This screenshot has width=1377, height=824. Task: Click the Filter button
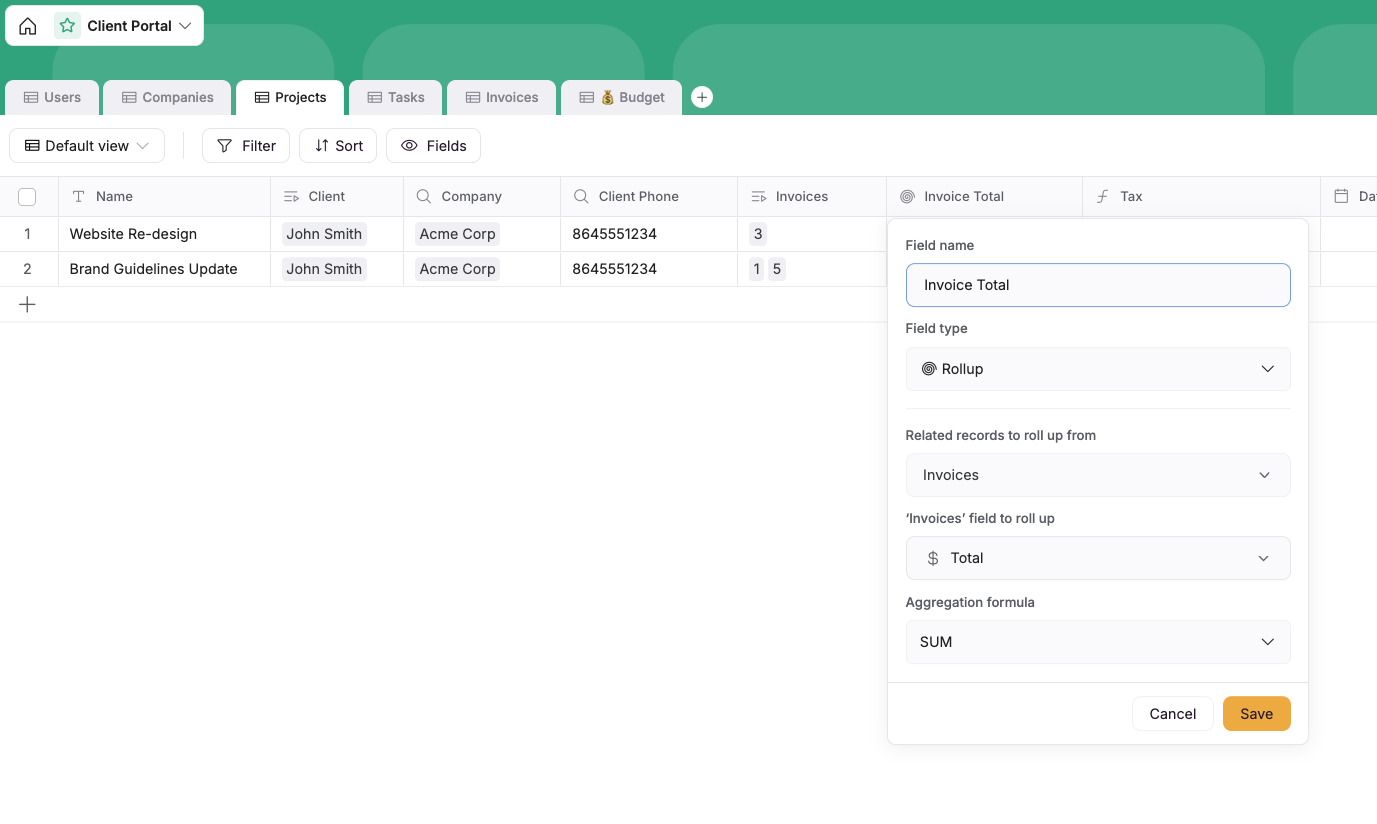pyautogui.click(x=246, y=146)
